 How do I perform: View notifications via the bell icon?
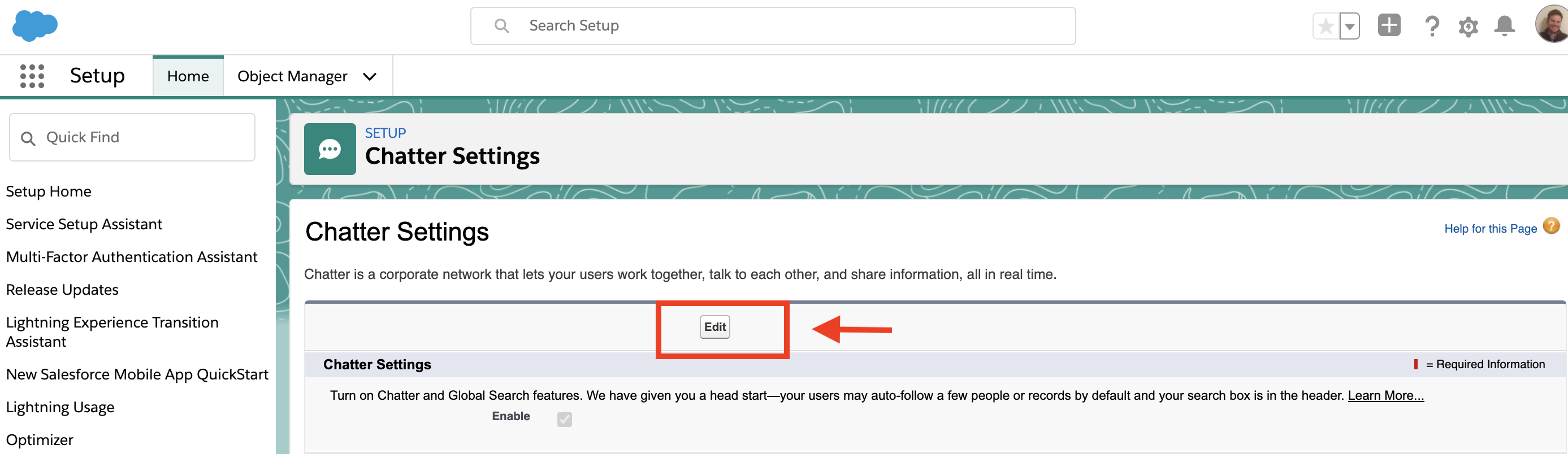click(x=1504, y=26)
